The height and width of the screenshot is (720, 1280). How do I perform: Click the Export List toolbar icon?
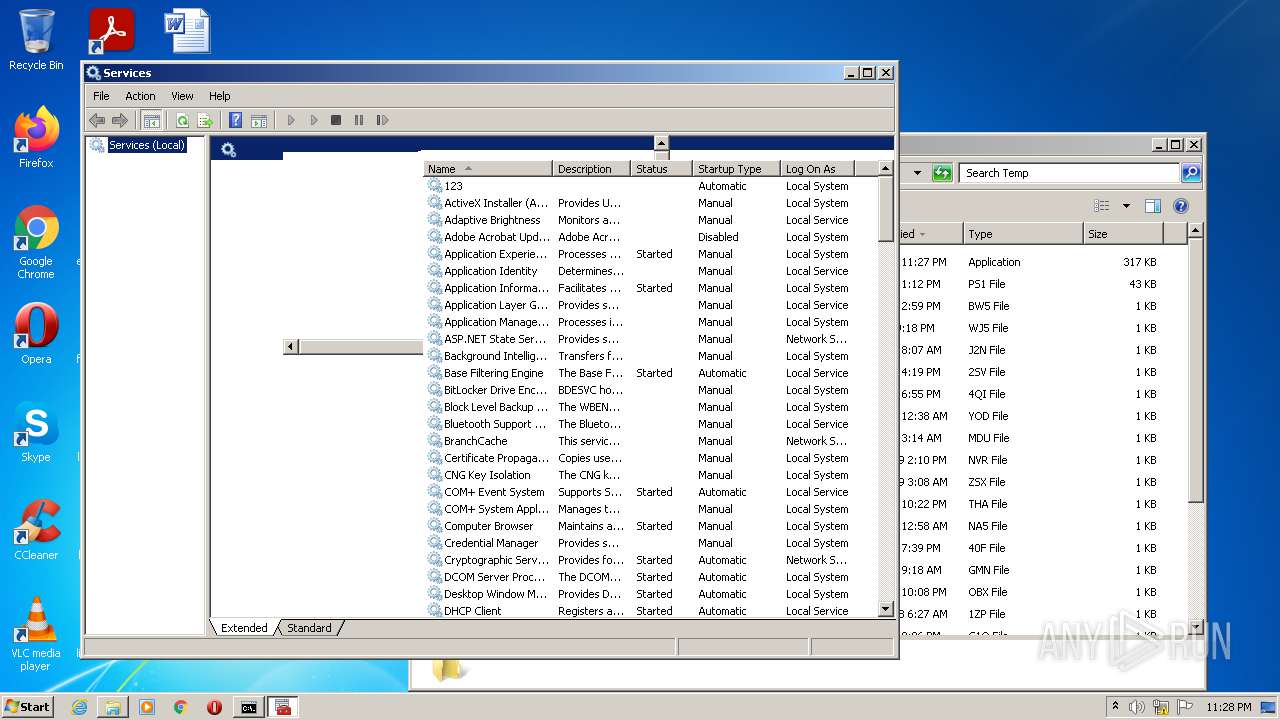tap(205, 120)
